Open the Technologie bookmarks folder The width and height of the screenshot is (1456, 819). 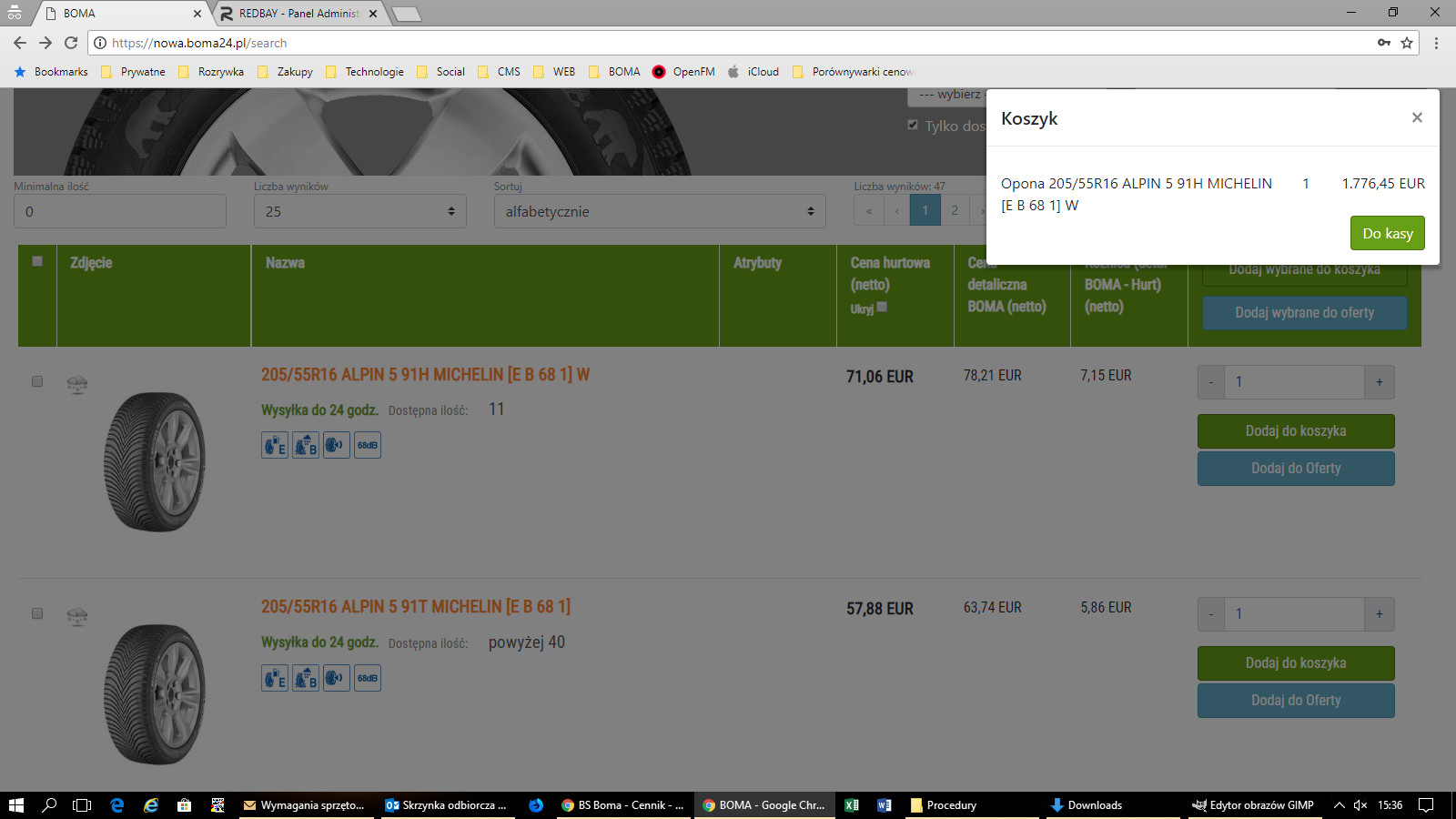point(365,72)
